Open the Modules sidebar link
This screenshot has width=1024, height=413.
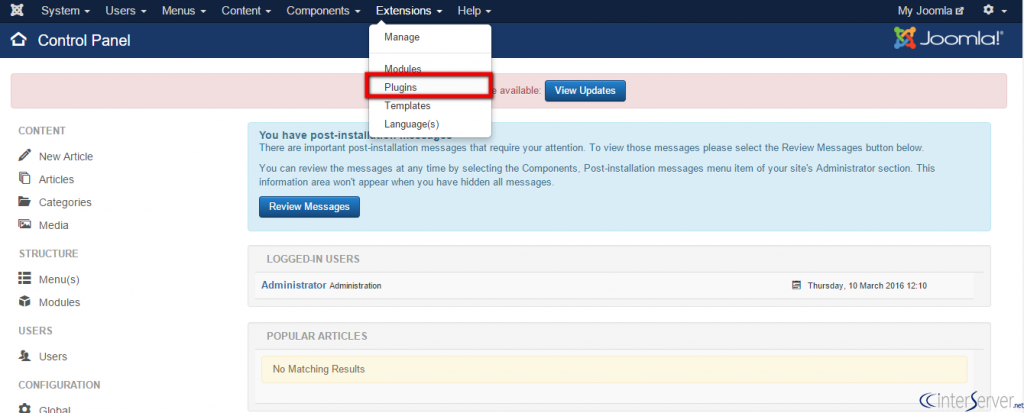pyautogui.click(x=59, y=302)
